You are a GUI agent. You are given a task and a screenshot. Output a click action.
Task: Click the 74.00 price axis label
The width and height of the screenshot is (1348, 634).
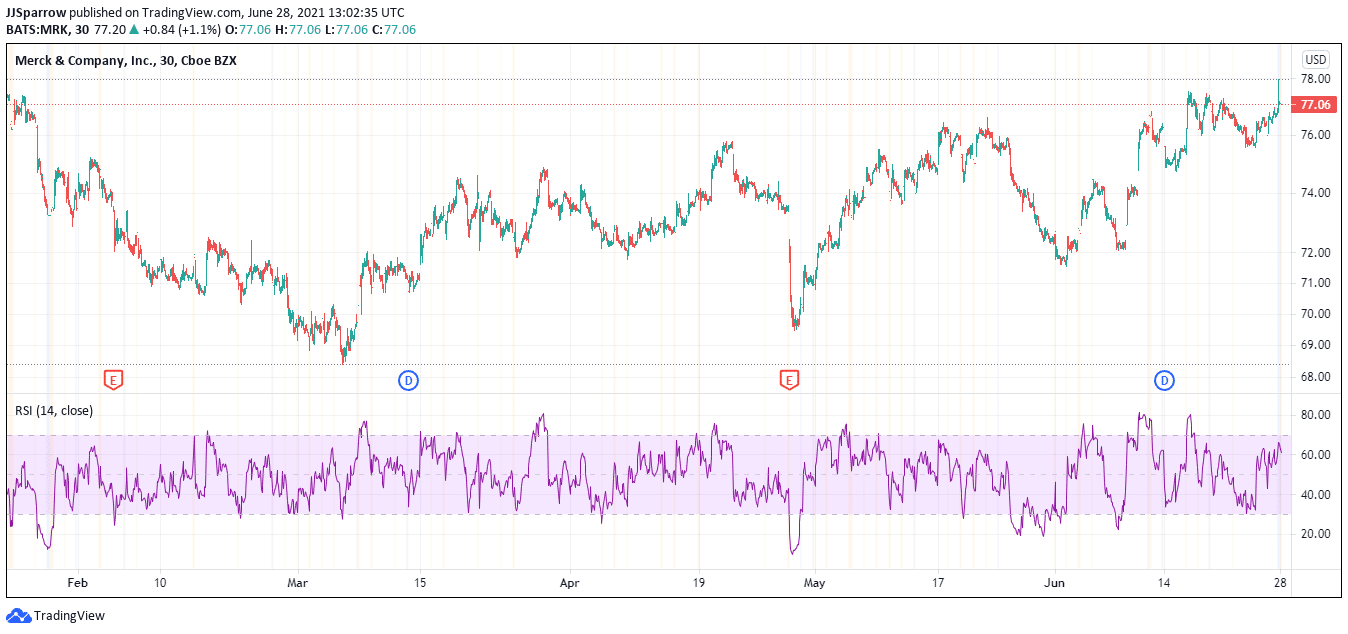(x=1315, y=193)
